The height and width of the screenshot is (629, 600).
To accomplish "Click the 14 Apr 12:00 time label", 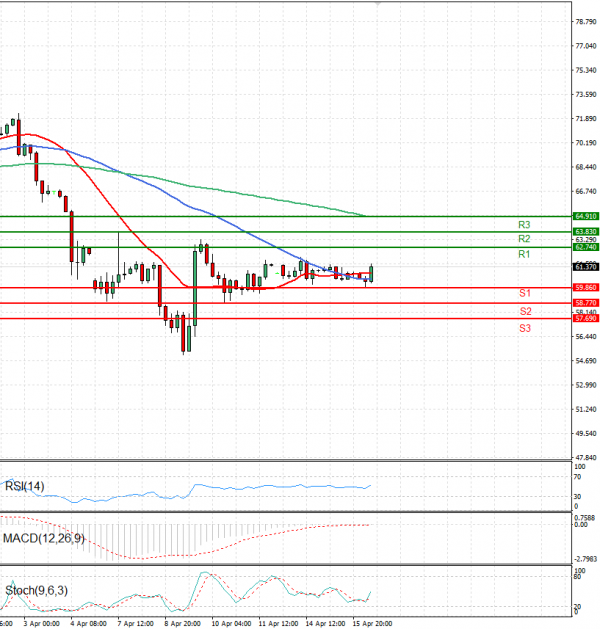I will pos(325,624).
